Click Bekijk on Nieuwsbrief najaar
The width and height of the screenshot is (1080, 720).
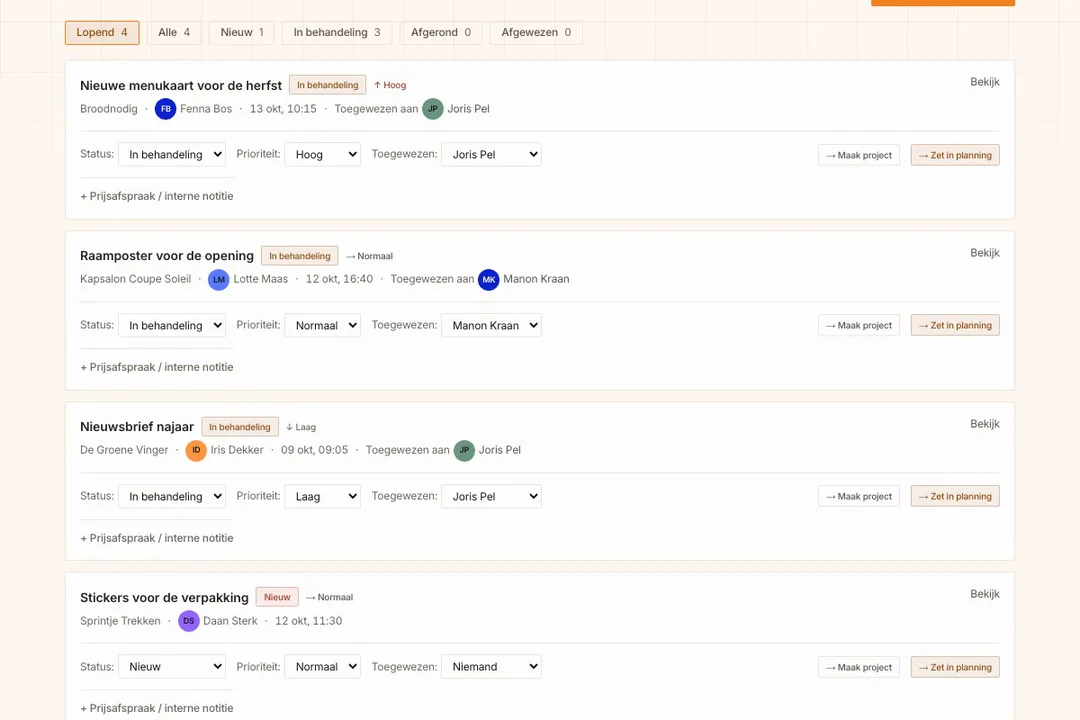pos(985,424)
